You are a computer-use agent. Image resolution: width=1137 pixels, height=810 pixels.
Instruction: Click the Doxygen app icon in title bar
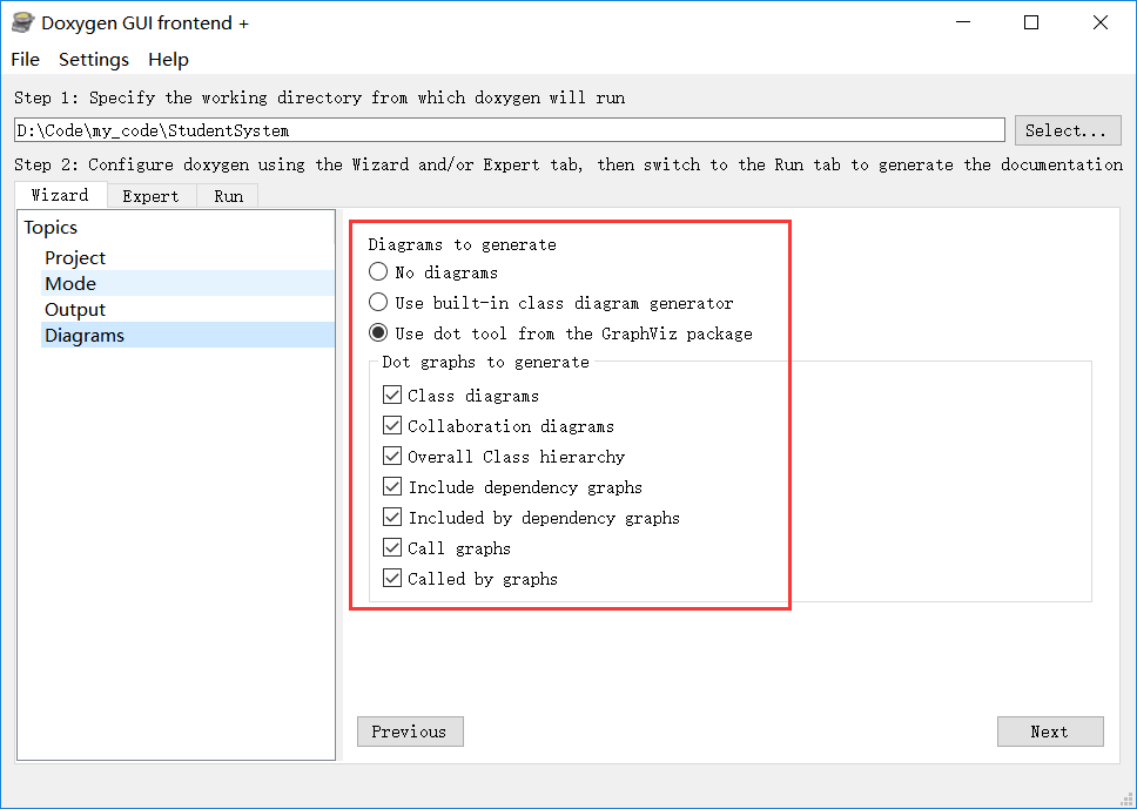pyautogui.click(x=23, y=23)
